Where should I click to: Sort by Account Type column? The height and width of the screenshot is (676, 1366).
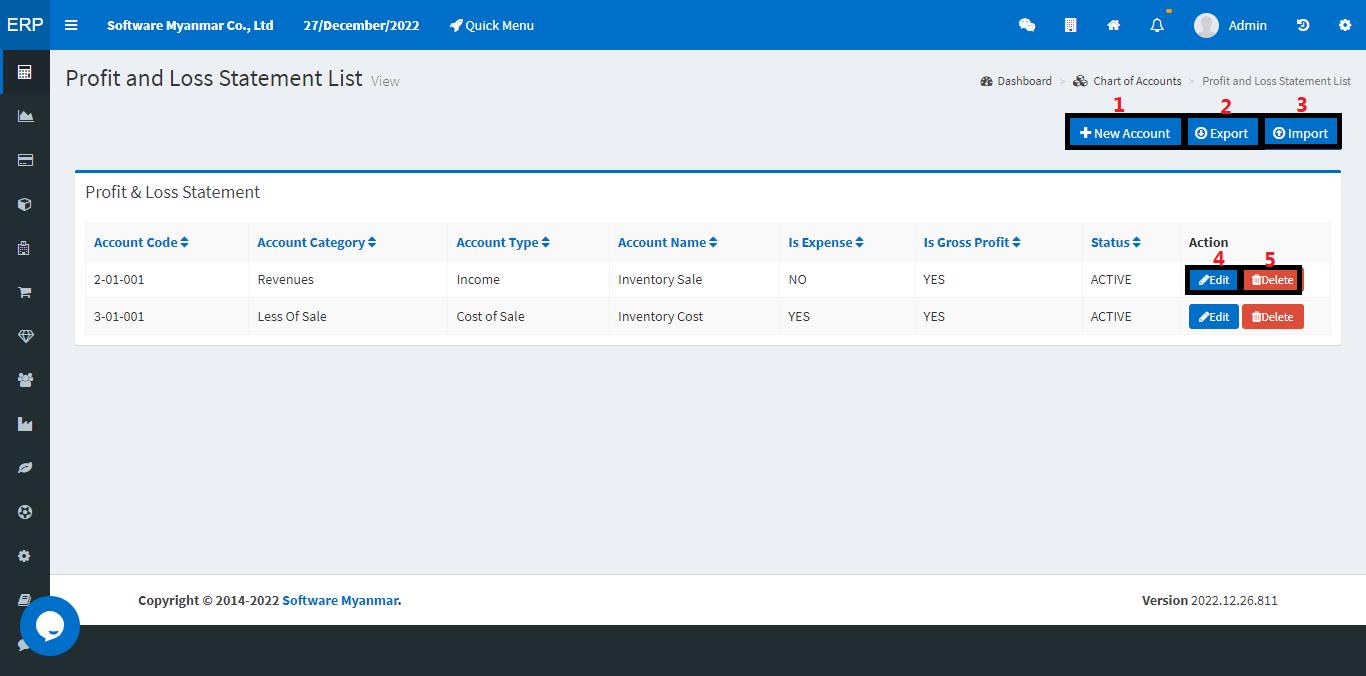(503, 242)
